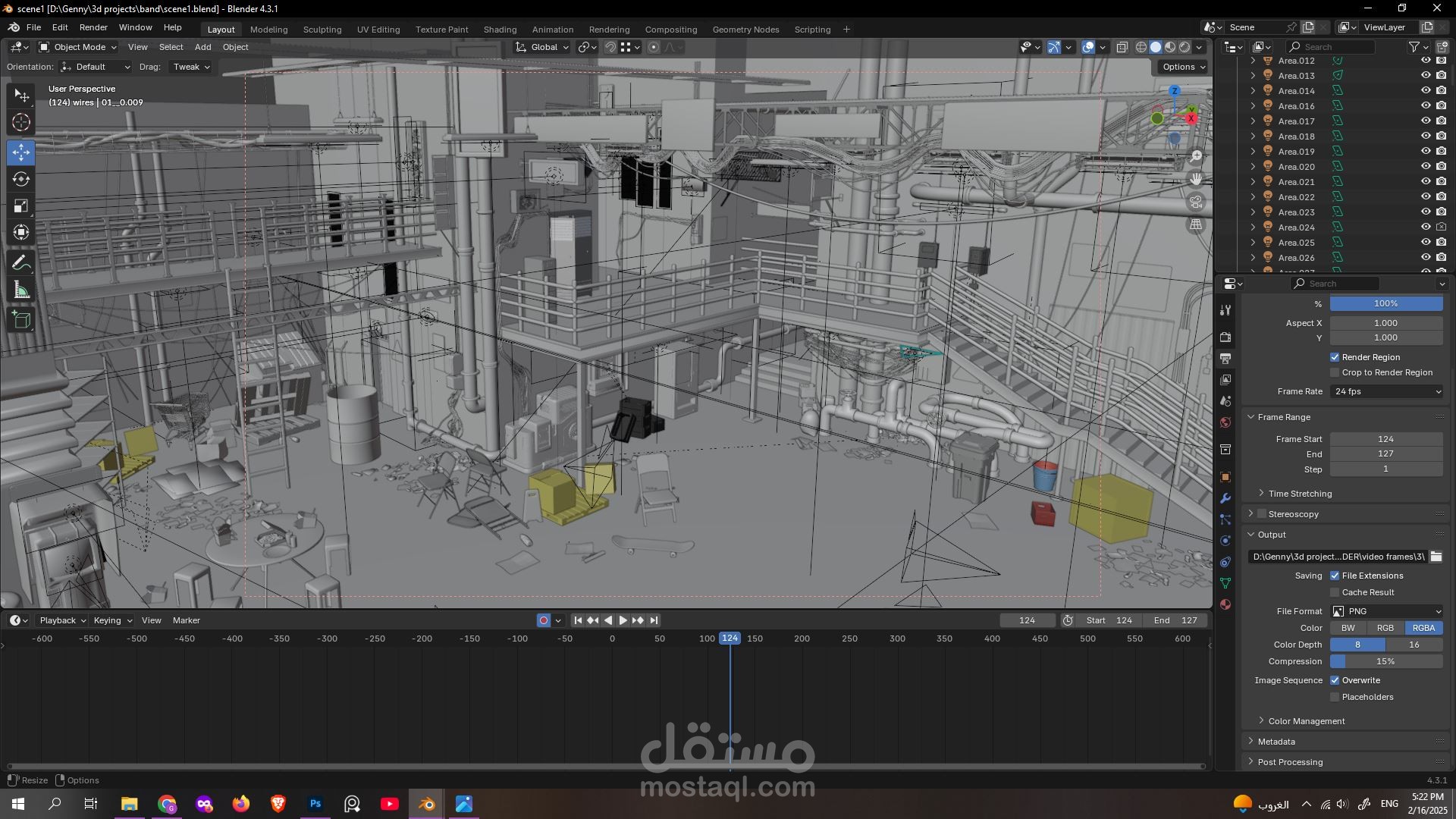The height and width of the screenshot is (819, 1456).
Task: Open the Render menu
Action: point(93,27)
